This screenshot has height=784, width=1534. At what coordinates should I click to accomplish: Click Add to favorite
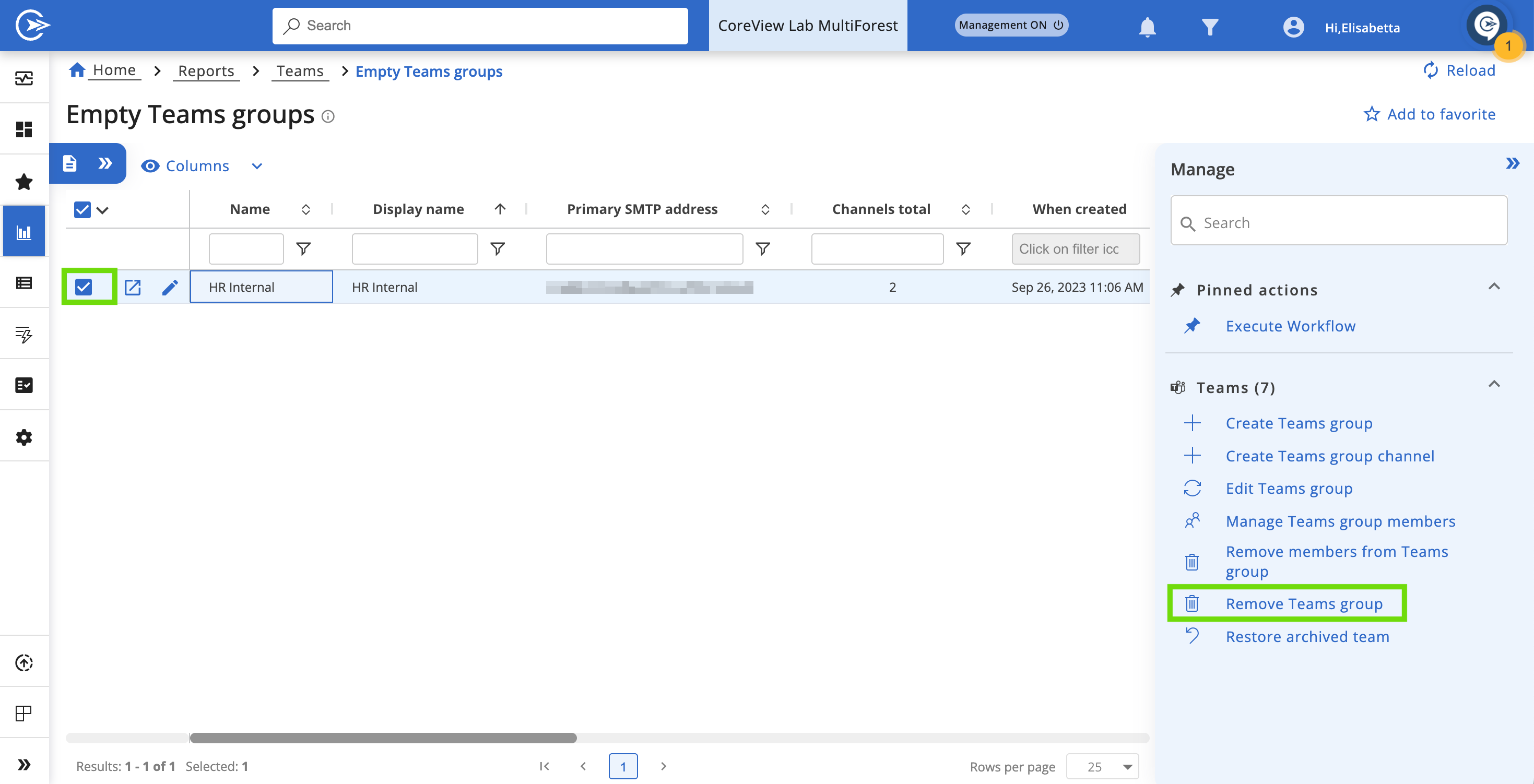[x=1429, y=114]
